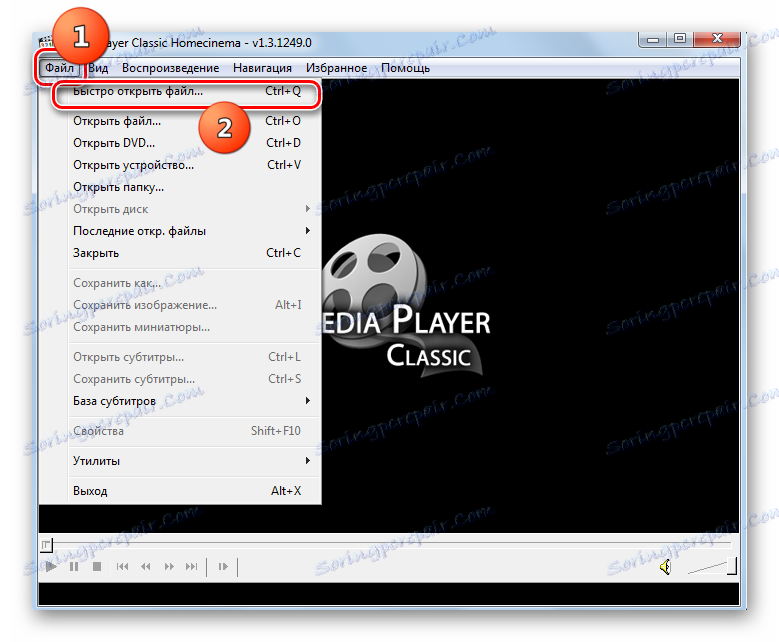Close the player window
Image resolution: width=779 pixels, height=642 pixels.
point(716,39)
